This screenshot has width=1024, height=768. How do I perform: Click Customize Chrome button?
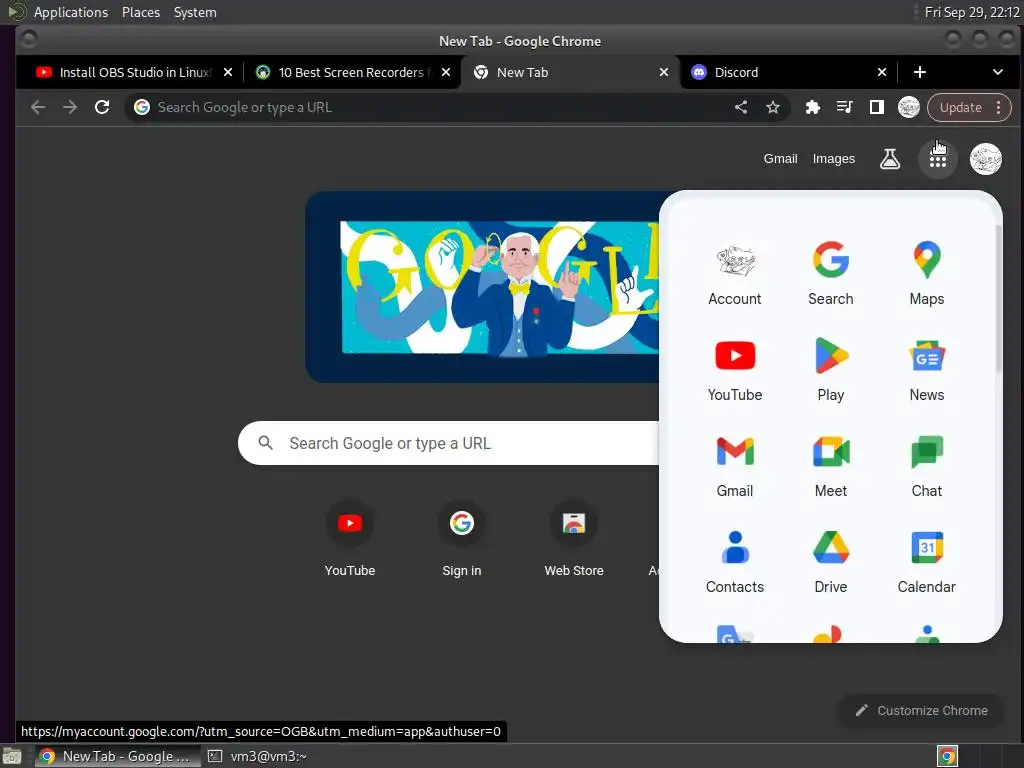pos(921,711)
